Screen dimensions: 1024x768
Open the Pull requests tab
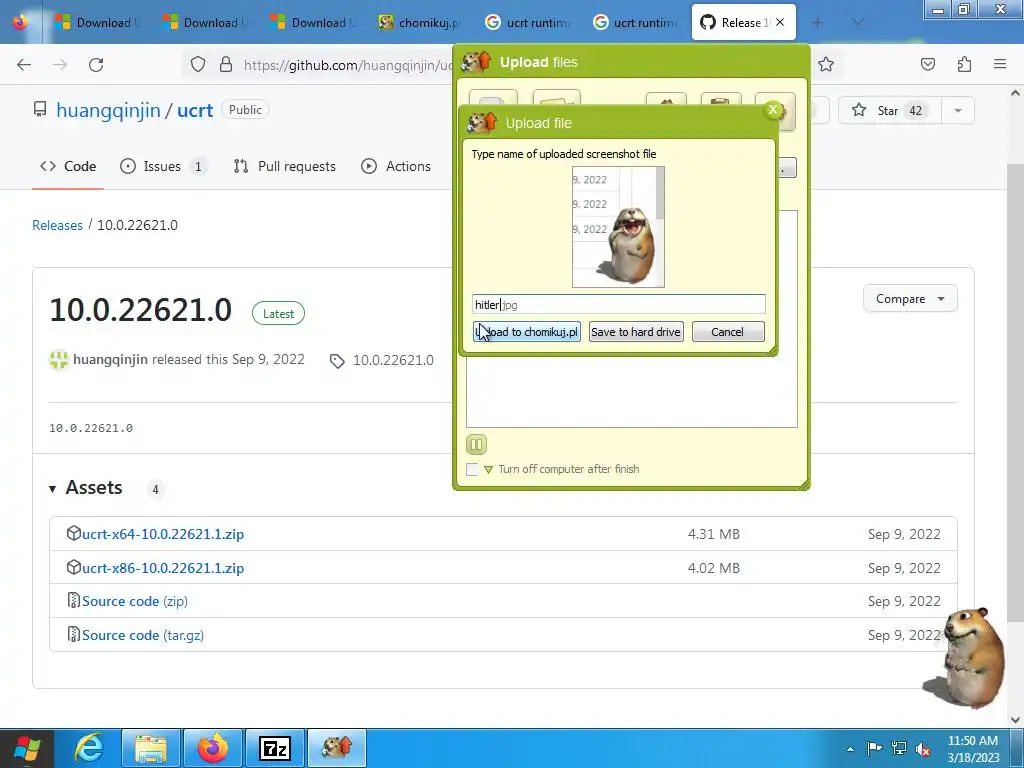point(284,167)
